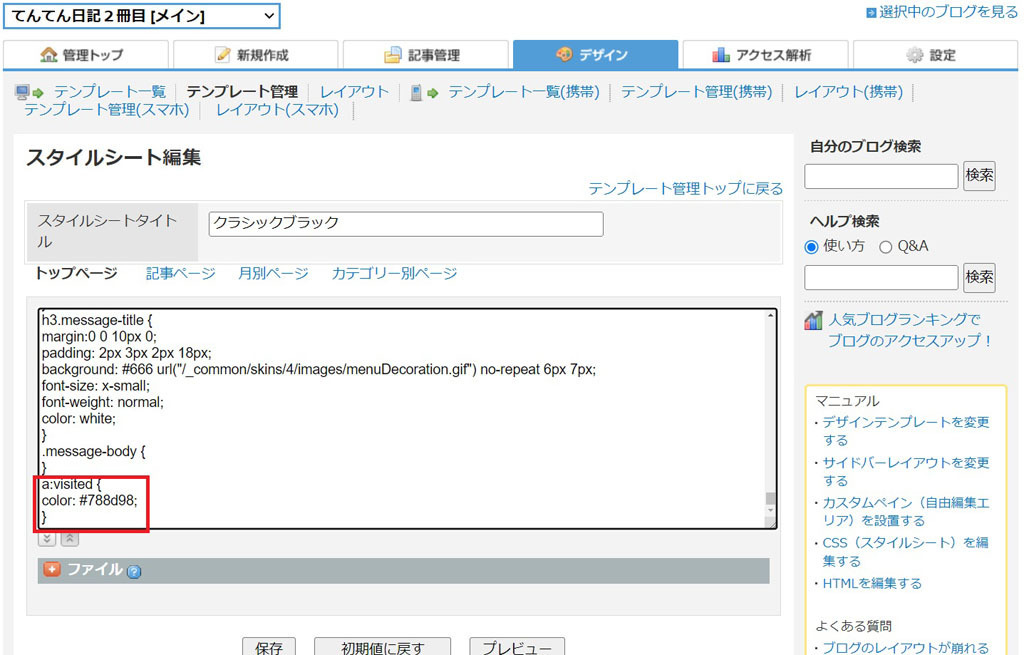Switch to 記事ページ stylesheet tab
Image resolution: width=1024 pixels, height=655 pixels.
click(181, 273)
